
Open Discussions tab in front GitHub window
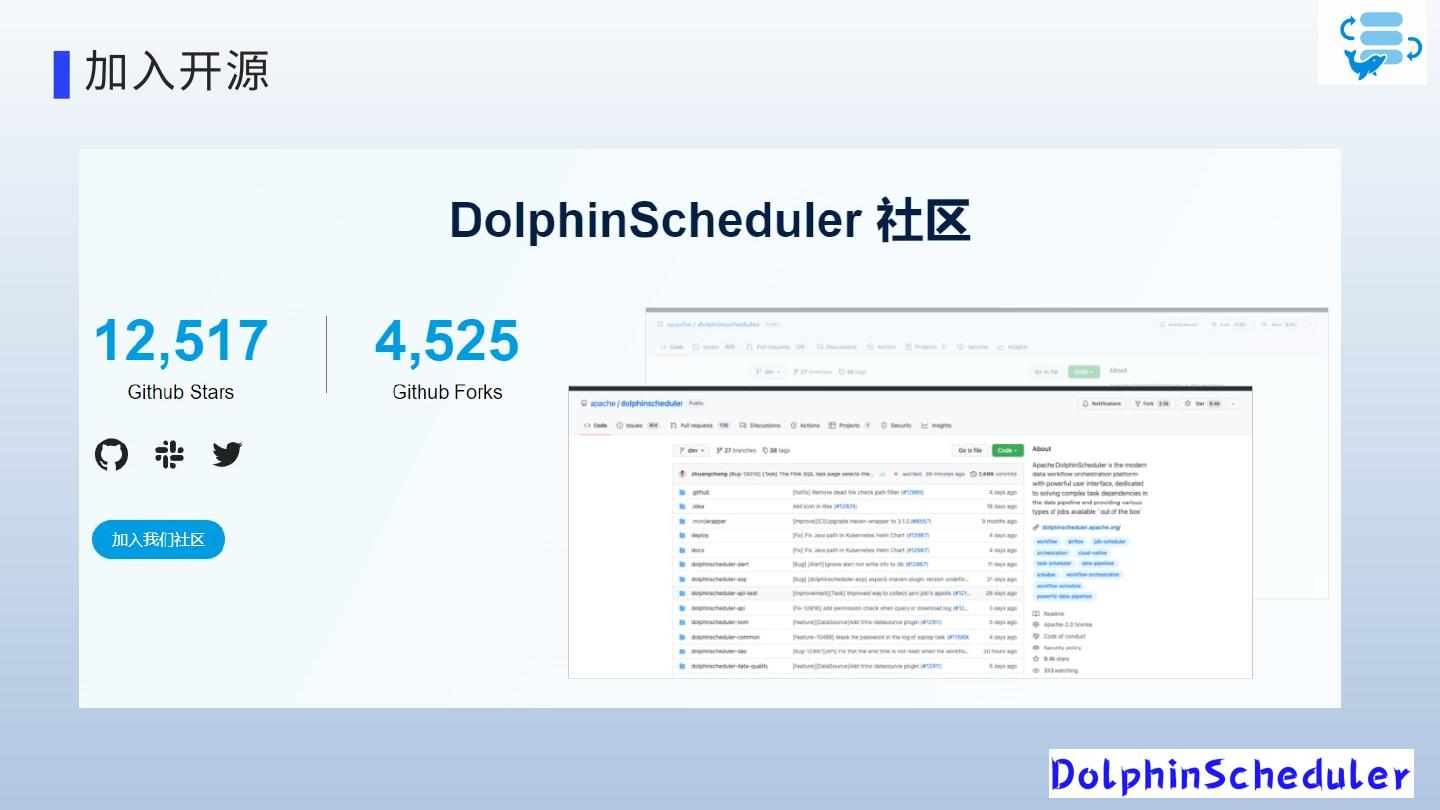click(760, 425)
